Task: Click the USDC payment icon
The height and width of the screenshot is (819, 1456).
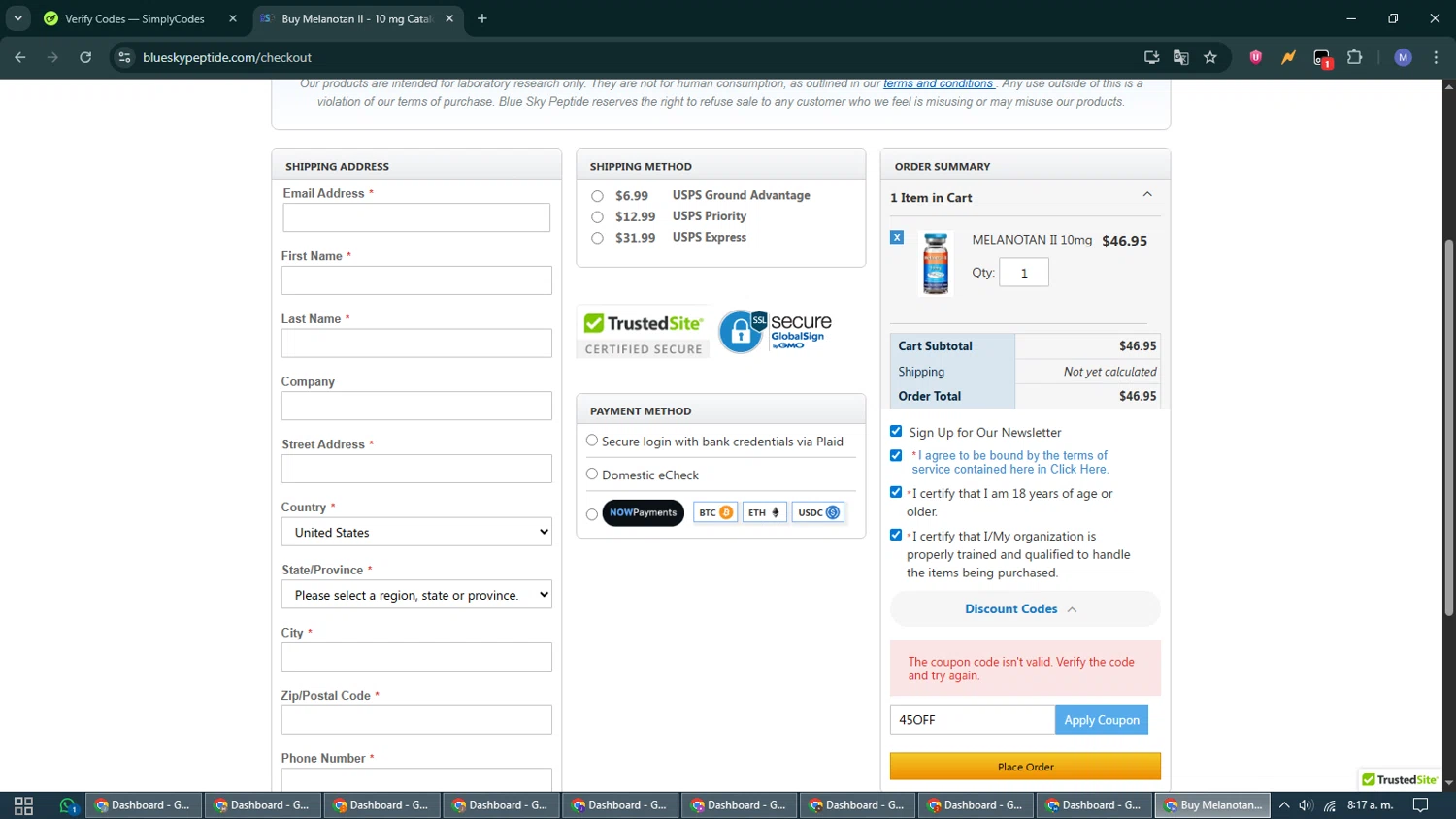Action: [818, 512]
